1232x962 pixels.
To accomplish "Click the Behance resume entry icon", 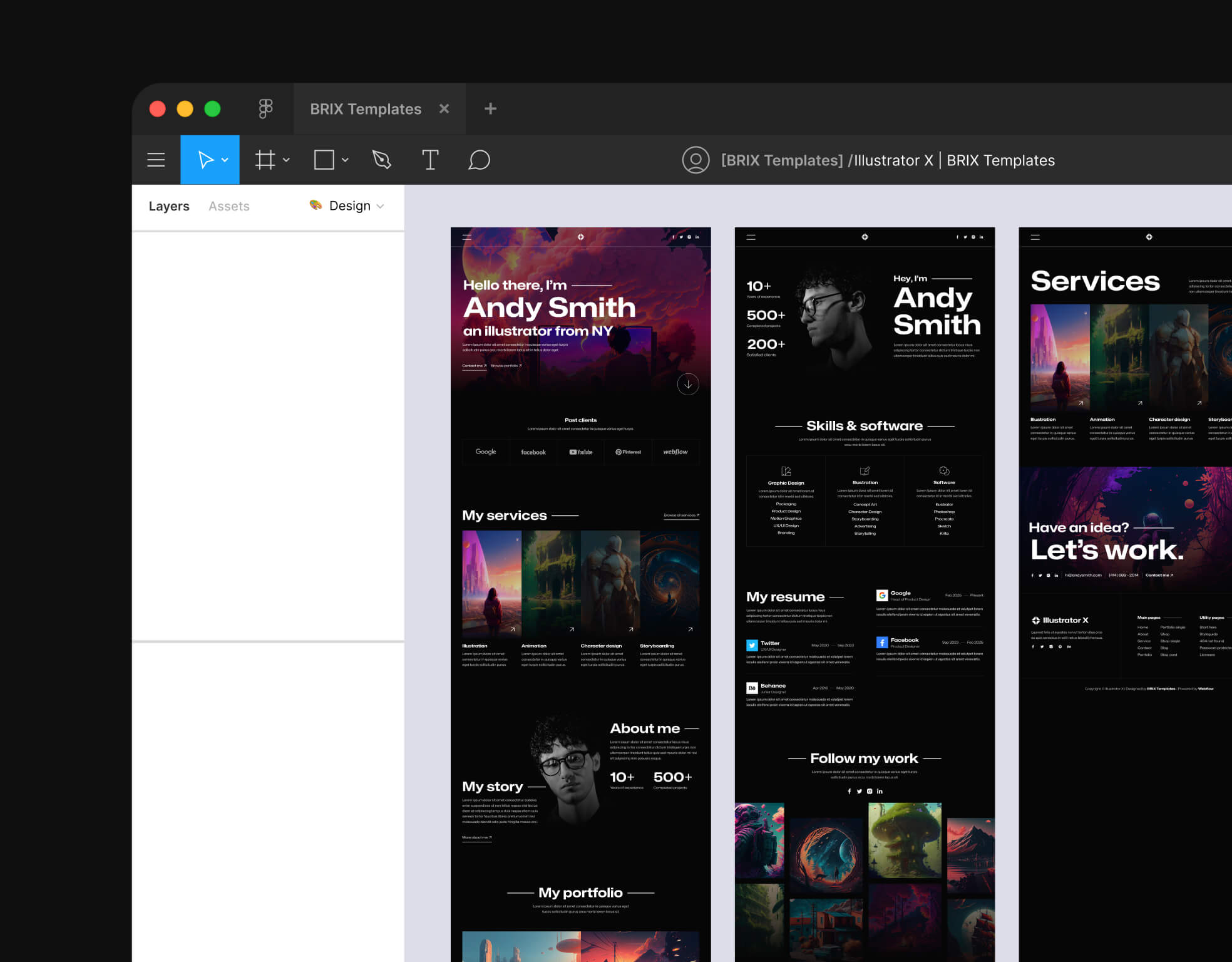I will click(x=752, y=688).
